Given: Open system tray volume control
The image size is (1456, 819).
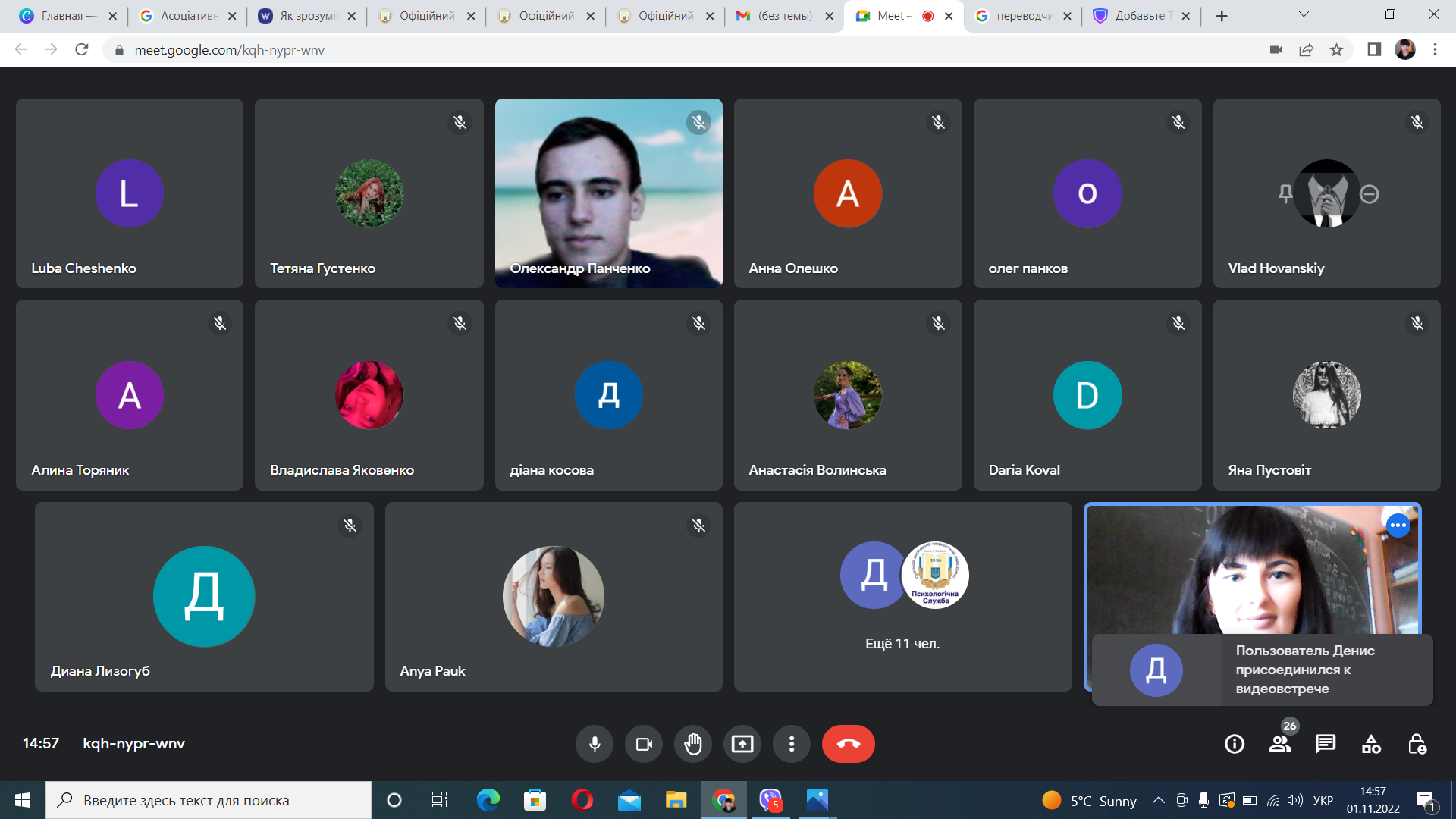Looking at the screenshot, I should pyautogui.click(x=1295, y=800).
